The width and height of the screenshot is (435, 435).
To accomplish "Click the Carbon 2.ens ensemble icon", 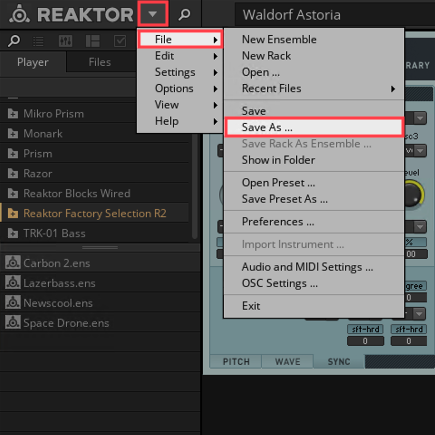I will click(x=13, y=263).
